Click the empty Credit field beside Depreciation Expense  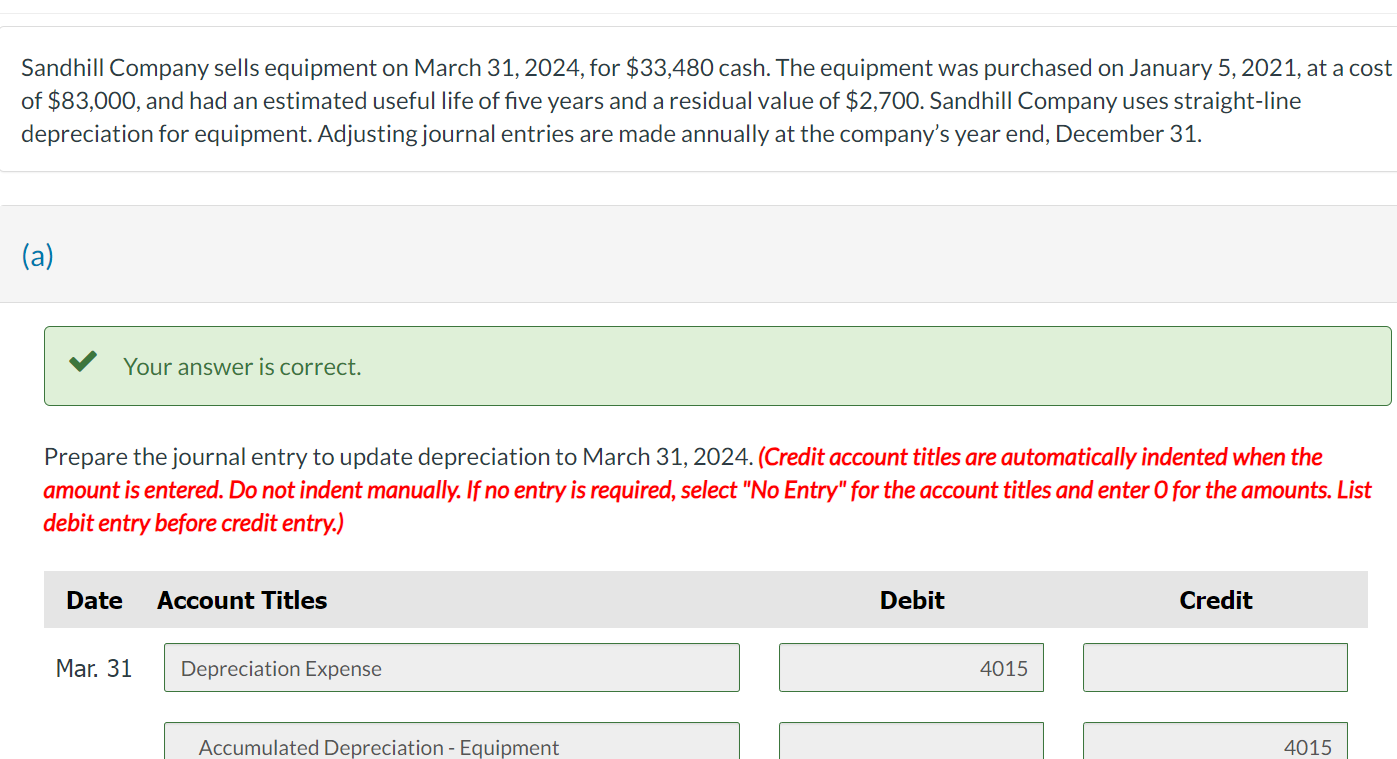coord(1215,667)
